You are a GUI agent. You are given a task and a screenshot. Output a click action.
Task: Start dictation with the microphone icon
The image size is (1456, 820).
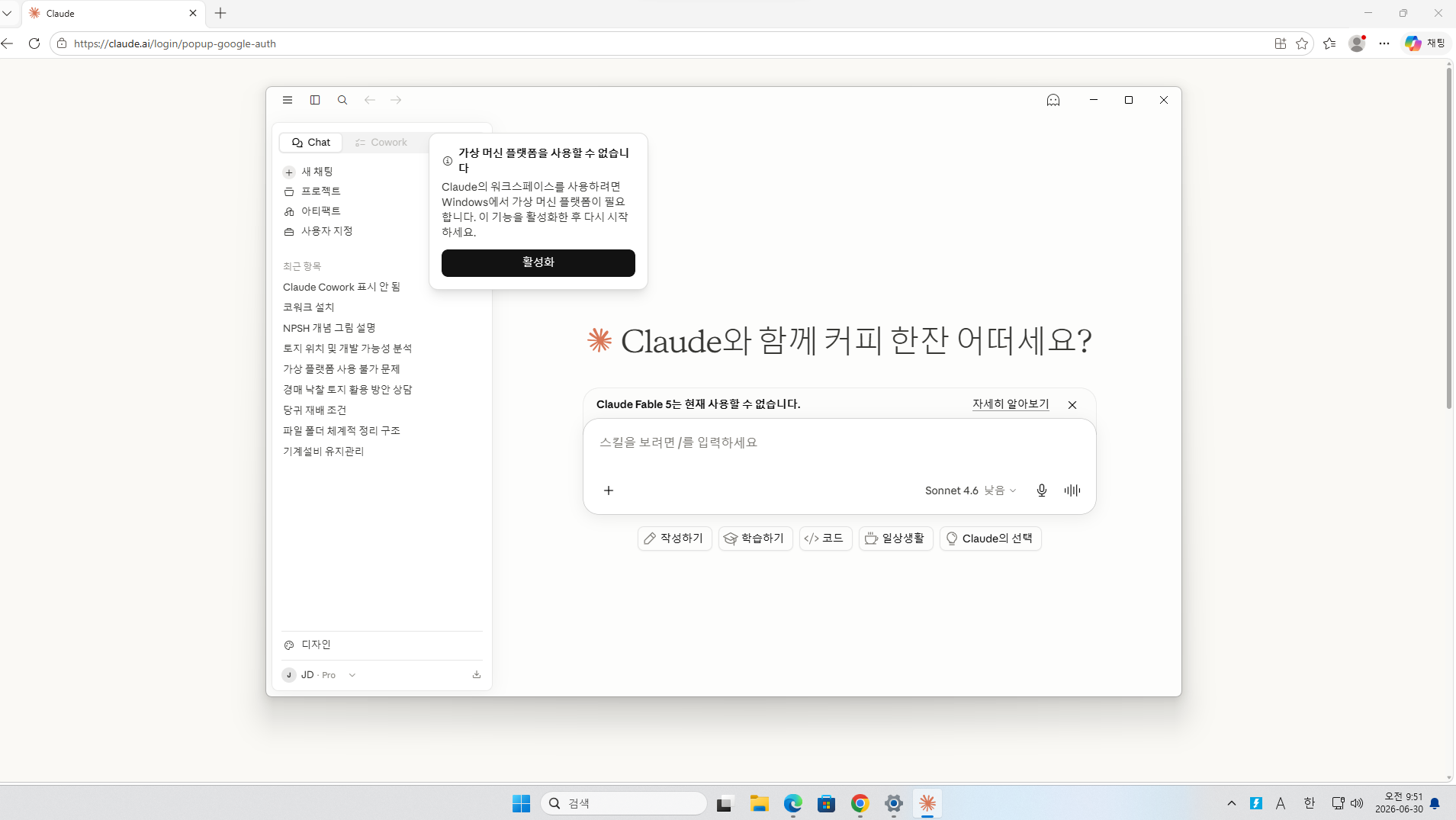1042,490
